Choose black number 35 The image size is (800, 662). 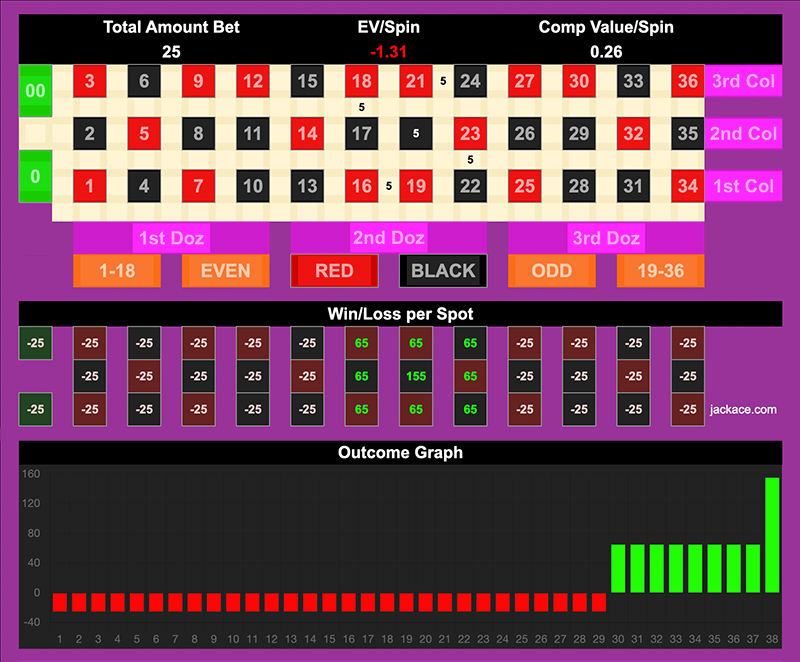tap(687, 133)
